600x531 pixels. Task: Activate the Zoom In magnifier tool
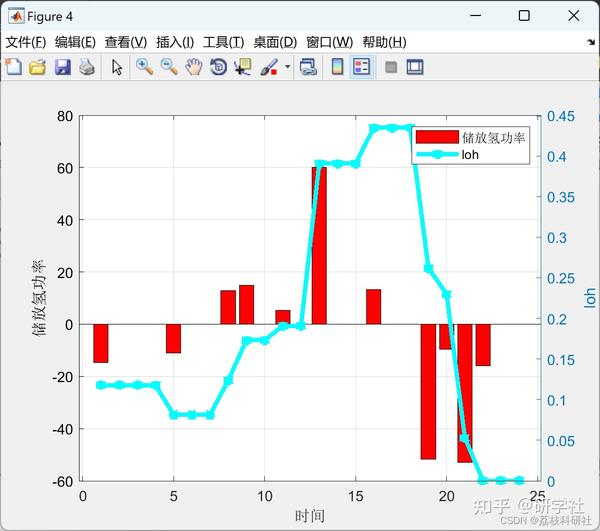pyautogui.click(x=145, y=67)
